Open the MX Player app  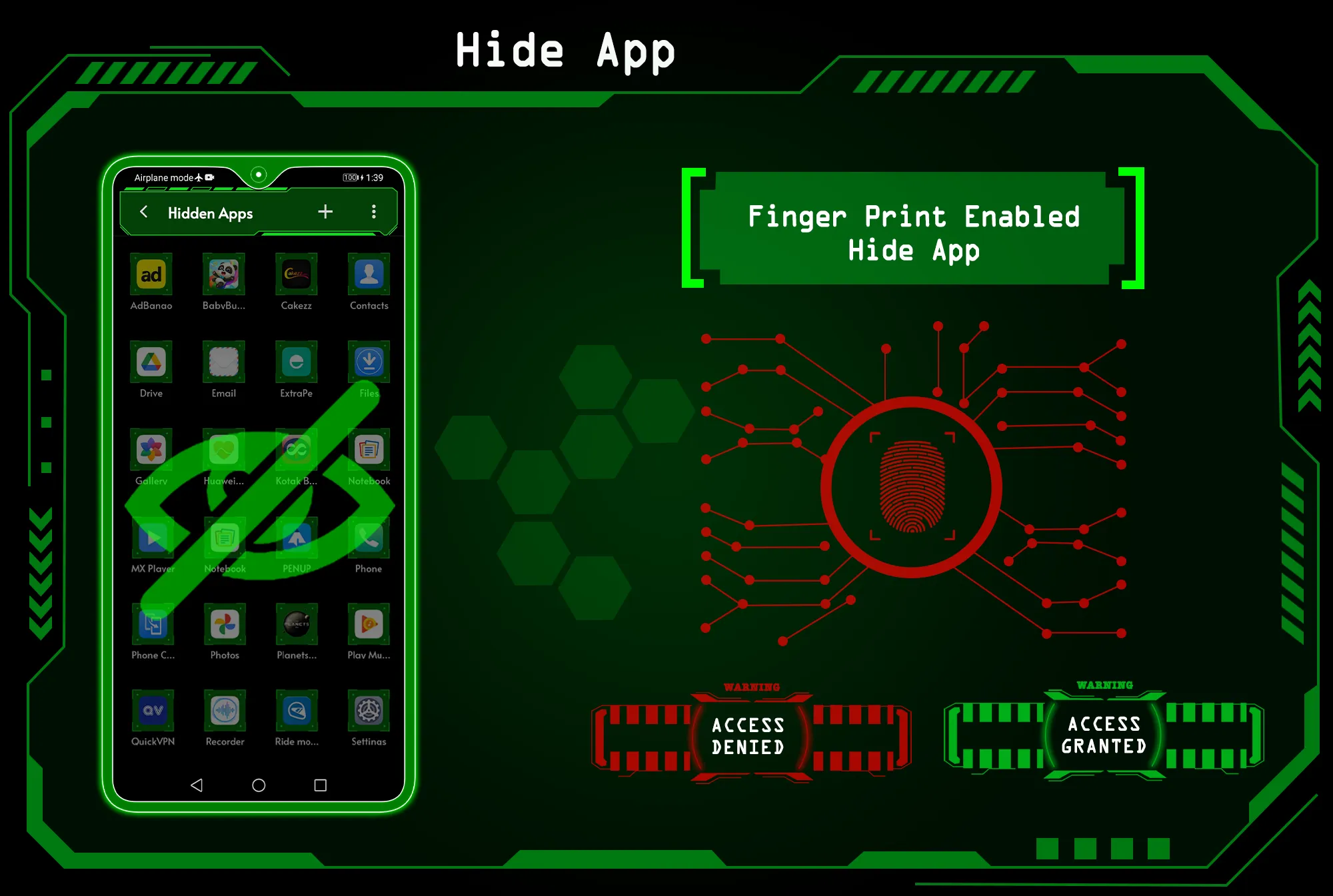pyautogui.click(x=152, y=542)
